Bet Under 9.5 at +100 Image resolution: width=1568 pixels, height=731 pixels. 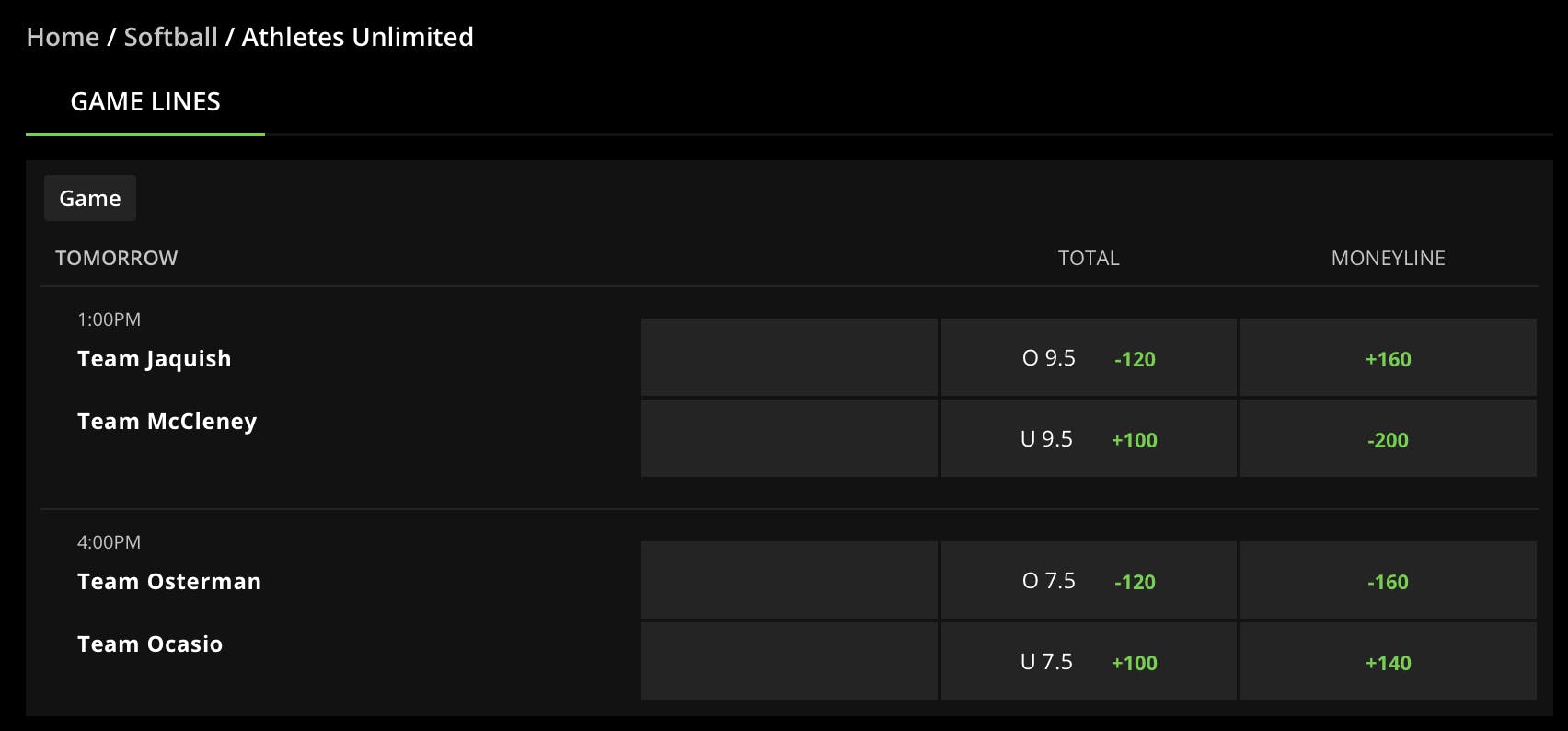1088,439
